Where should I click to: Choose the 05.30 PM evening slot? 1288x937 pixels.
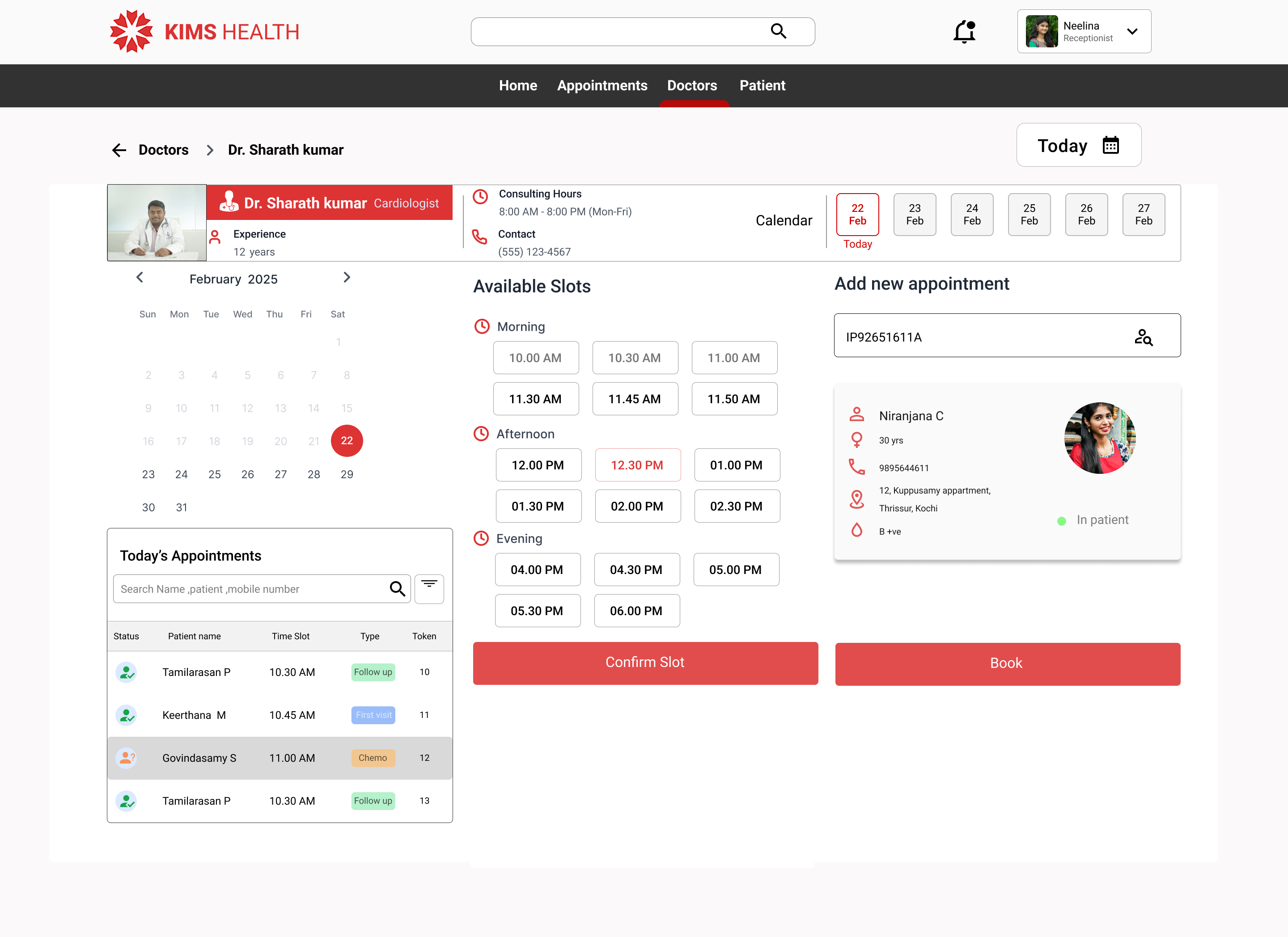[537, 611]
